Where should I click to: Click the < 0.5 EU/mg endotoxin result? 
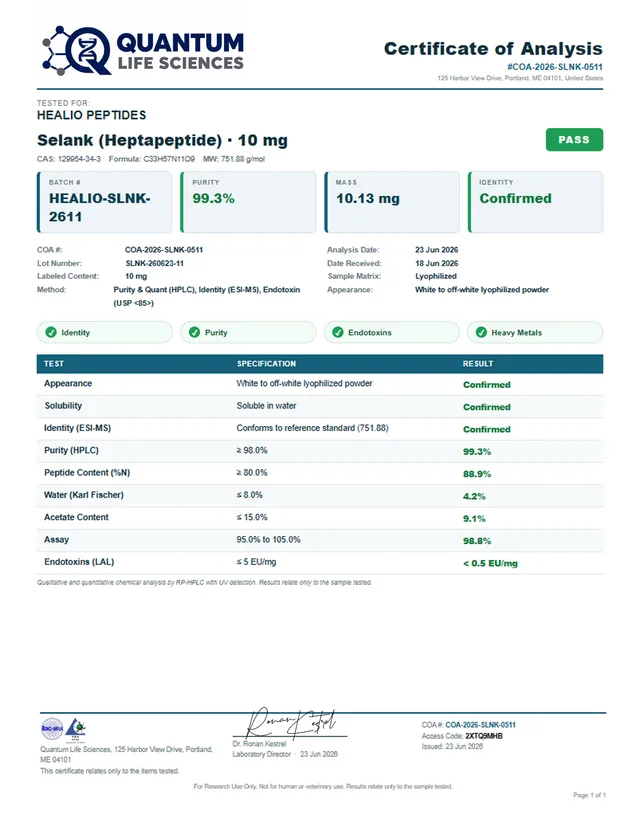point(490,563)
